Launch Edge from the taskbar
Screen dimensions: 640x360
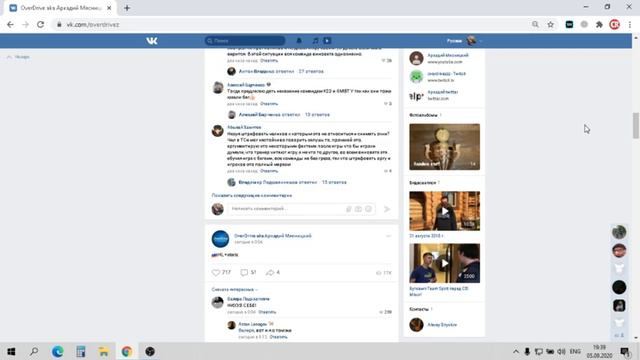click(58, 351)
